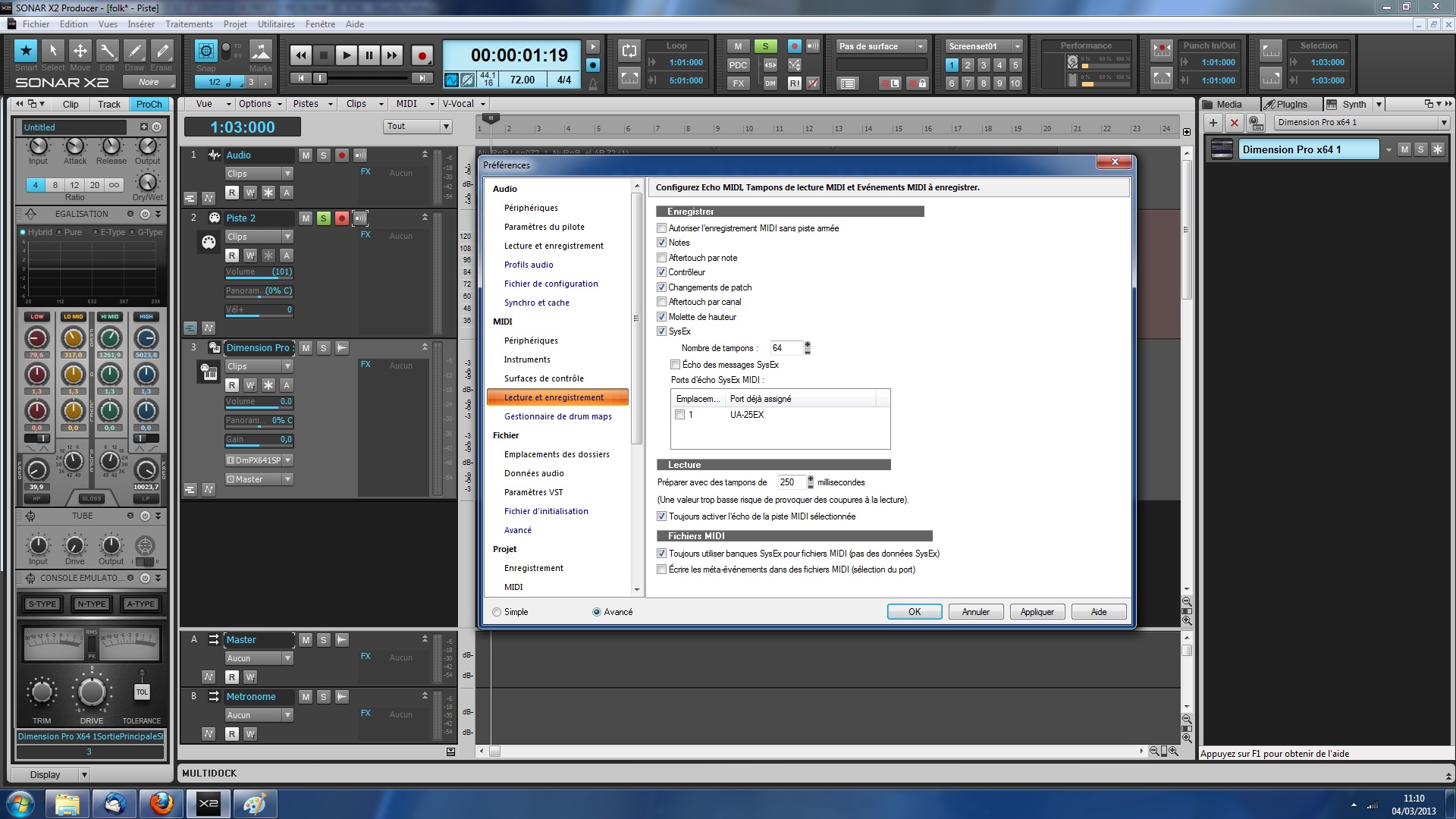
Task: Solo Piste 2 track
Action: [x=324, y=218]
